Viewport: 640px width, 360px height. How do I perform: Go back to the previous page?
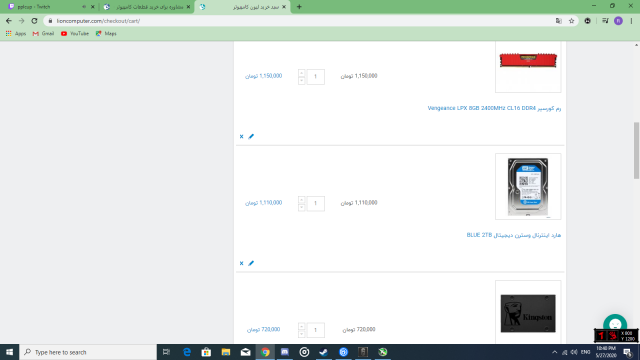(x=9, y=21)
